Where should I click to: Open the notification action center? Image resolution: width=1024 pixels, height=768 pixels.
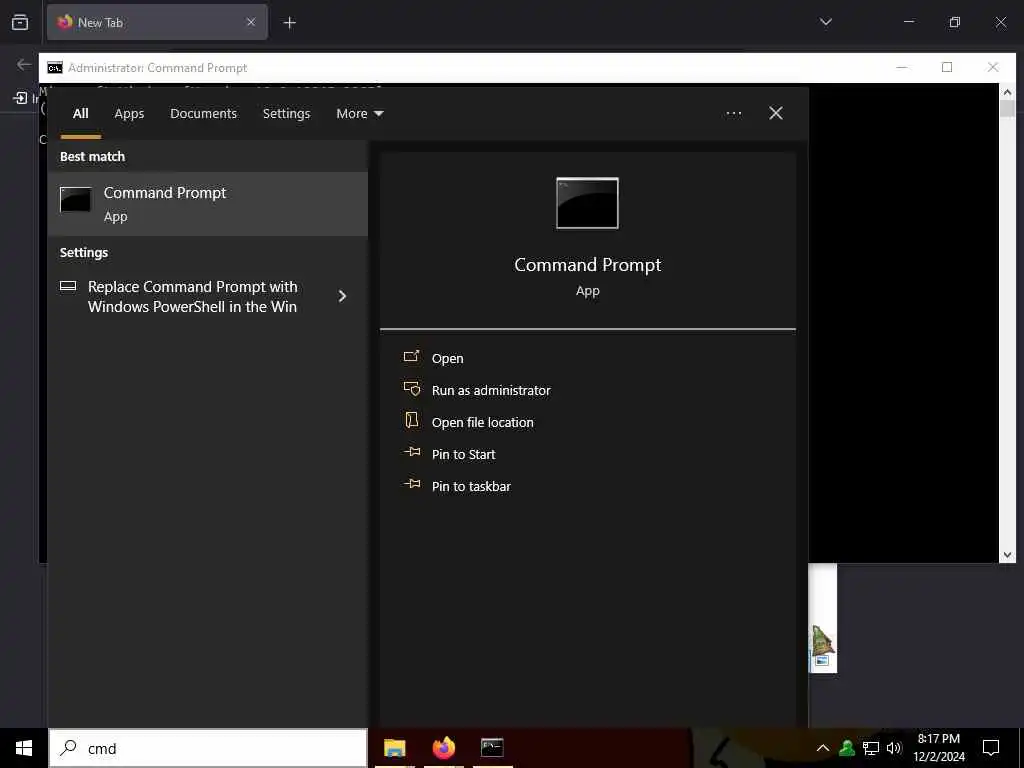(991, 748)
